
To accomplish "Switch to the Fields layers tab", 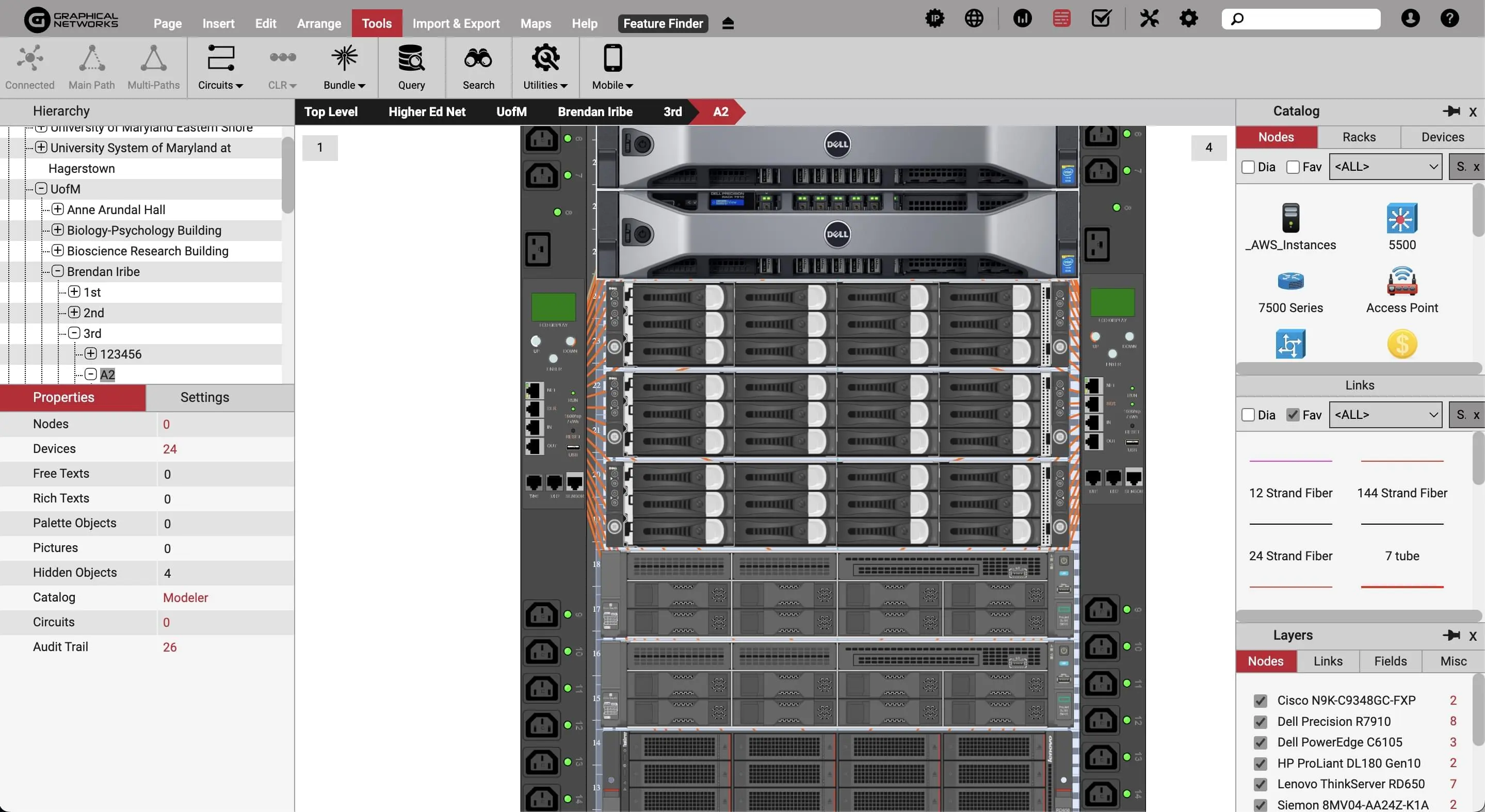I will click(x=1390, y=661).
